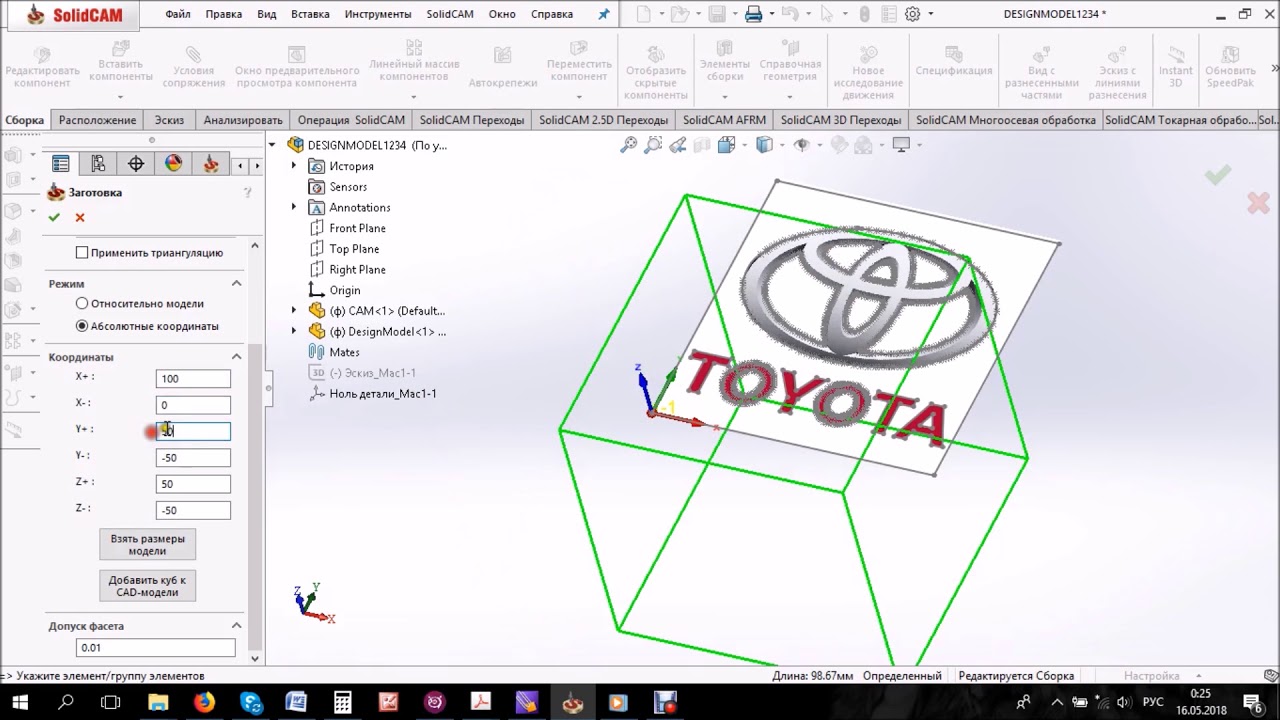Expand the Annotations tree node
Viewport: 1280px width, 720px height.
pyautogui.click(x=293, y=207)
